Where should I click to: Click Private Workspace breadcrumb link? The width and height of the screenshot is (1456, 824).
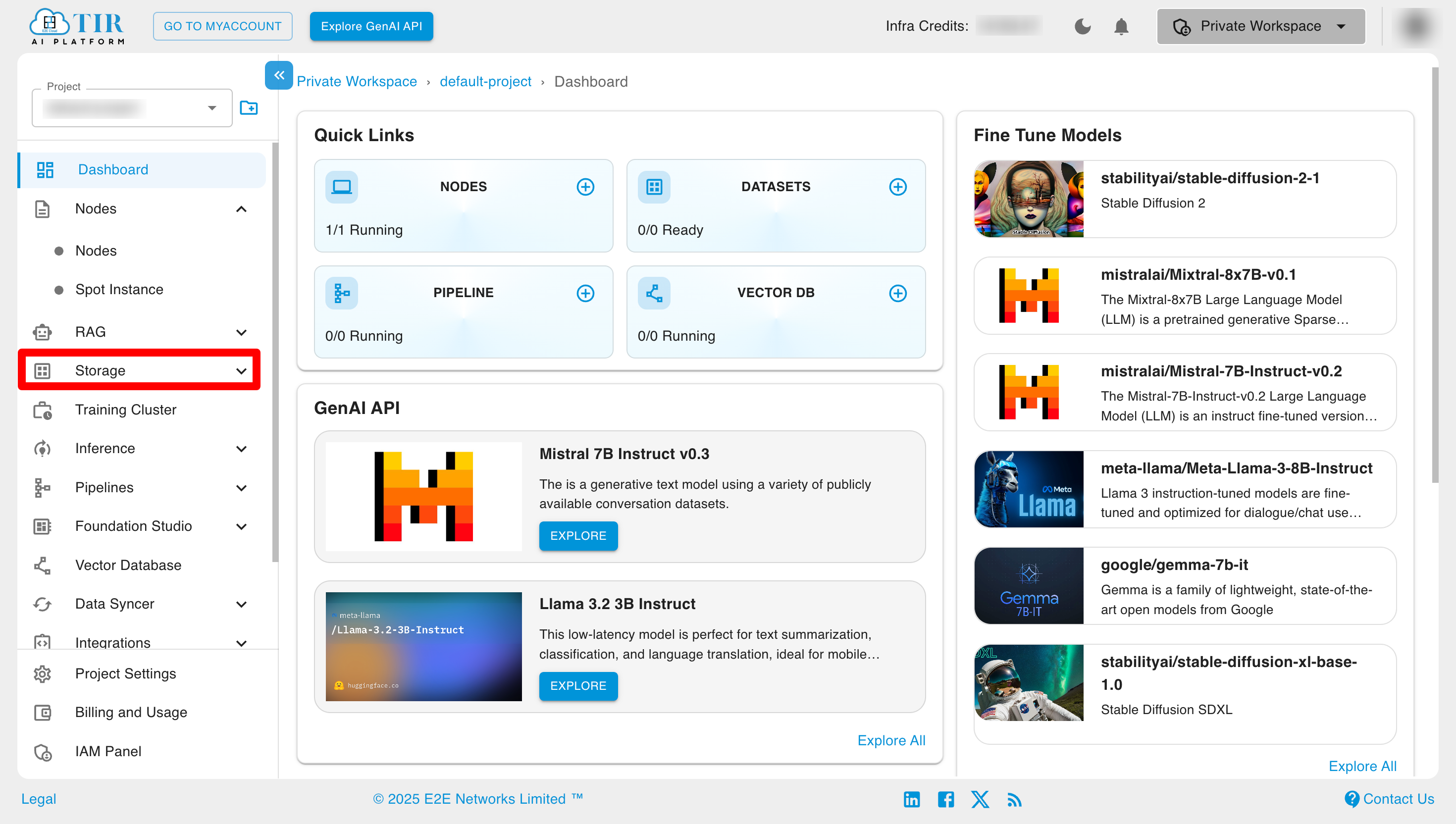point(357,82)
